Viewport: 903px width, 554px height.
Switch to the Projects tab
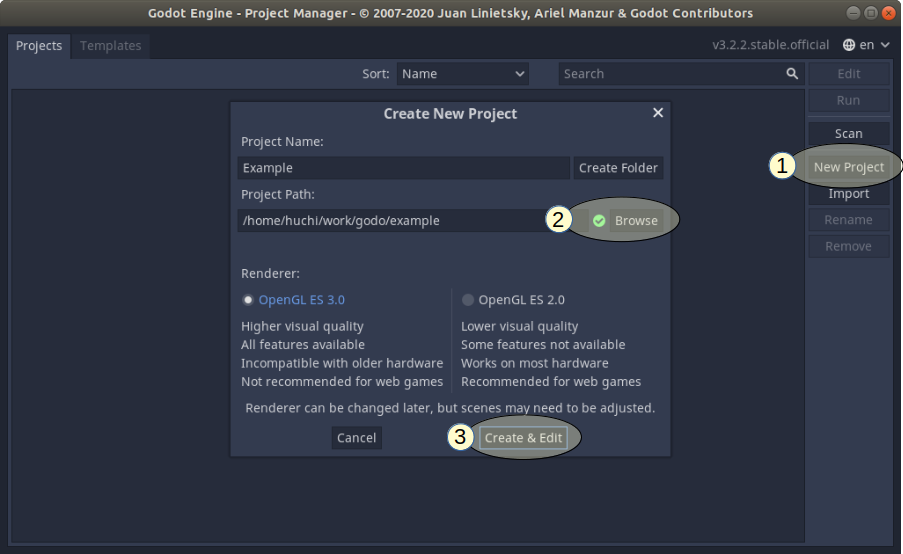[x=39, y=45]
